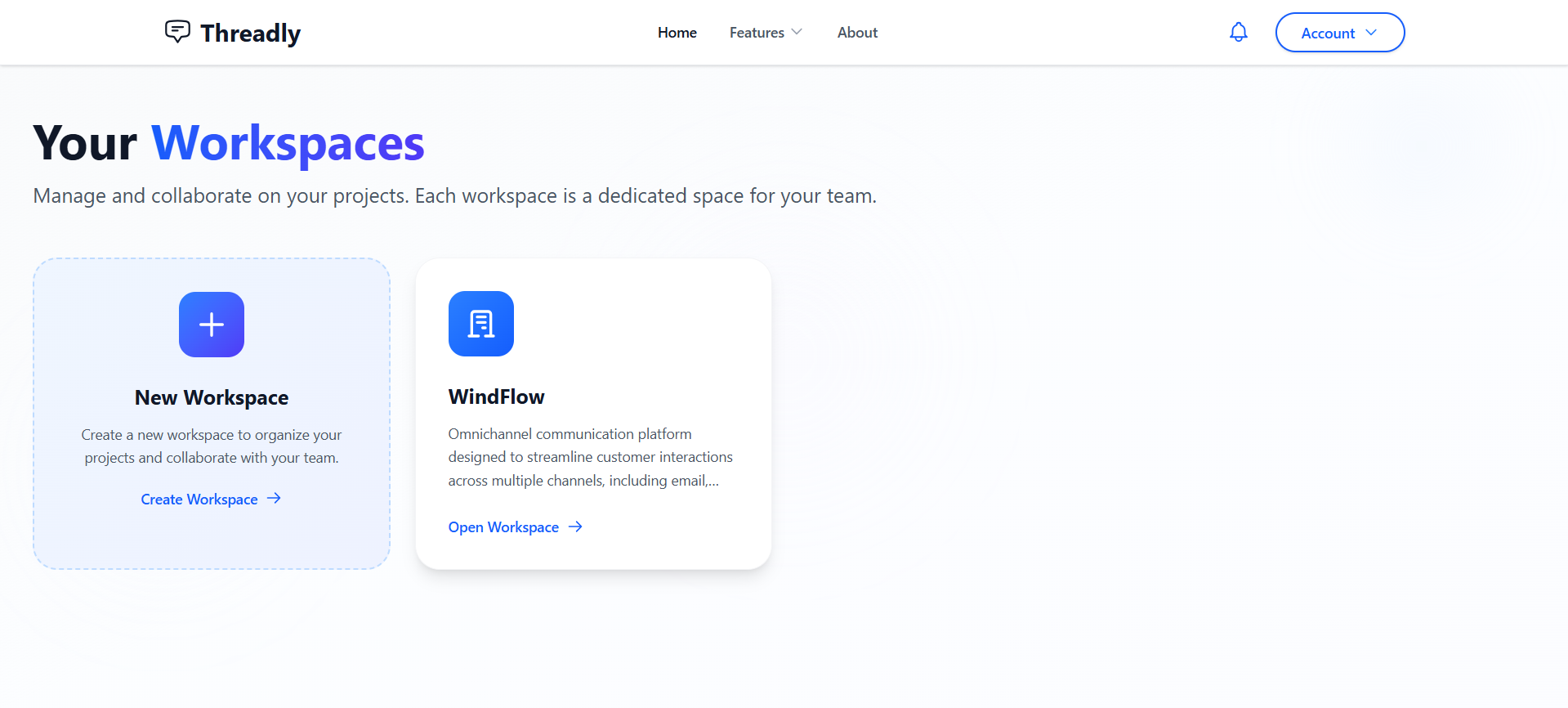
Task: Click the Create Workspace link
Action: click(199, 500)
